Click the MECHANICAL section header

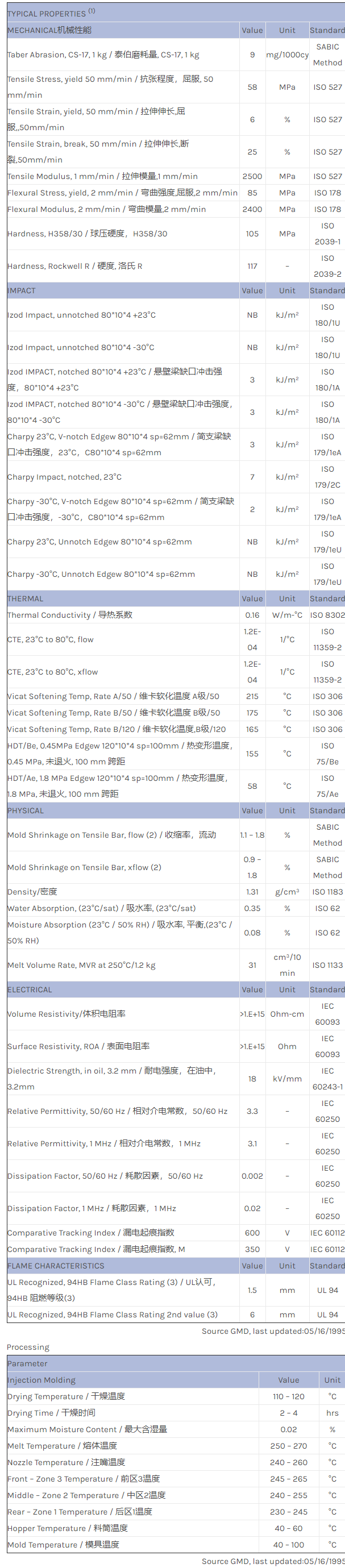49,31
